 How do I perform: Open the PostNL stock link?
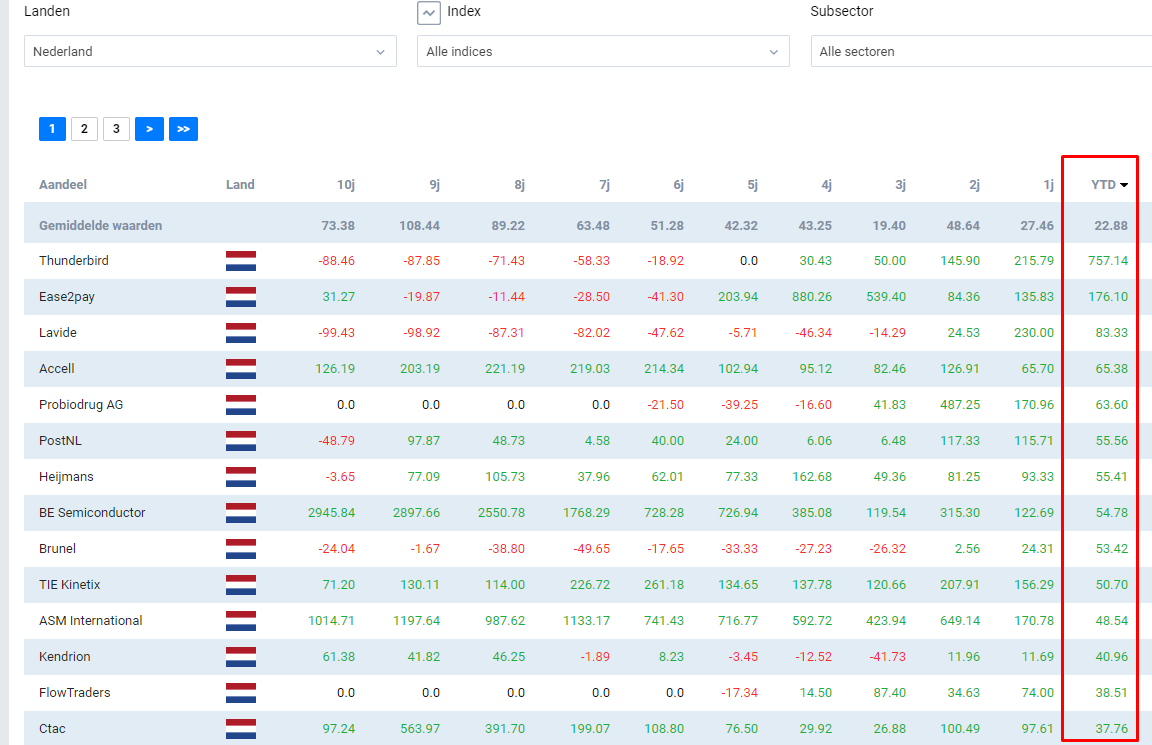point(60,441)
